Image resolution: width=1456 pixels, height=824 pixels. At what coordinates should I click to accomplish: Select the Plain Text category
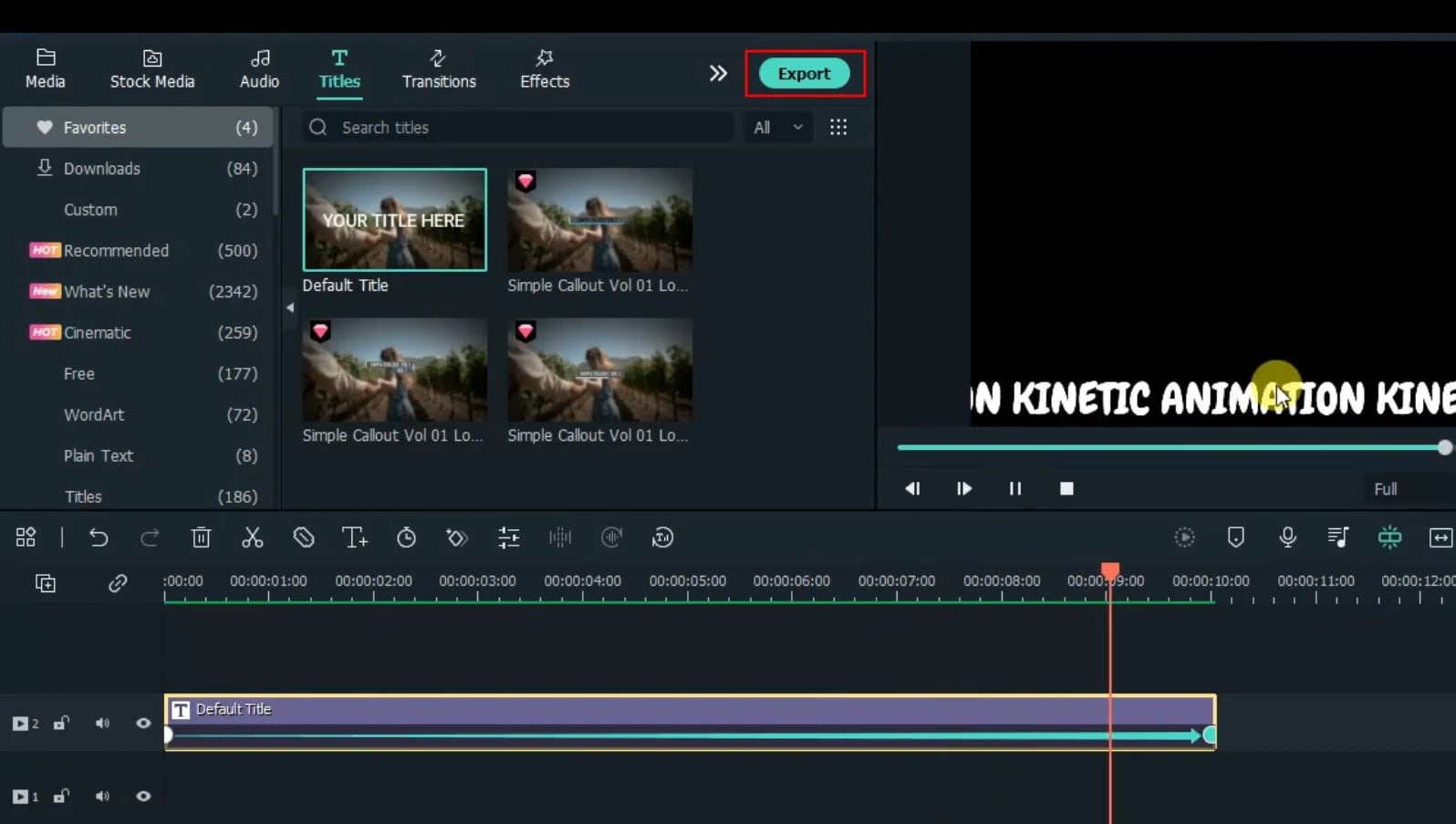point(138,456)
